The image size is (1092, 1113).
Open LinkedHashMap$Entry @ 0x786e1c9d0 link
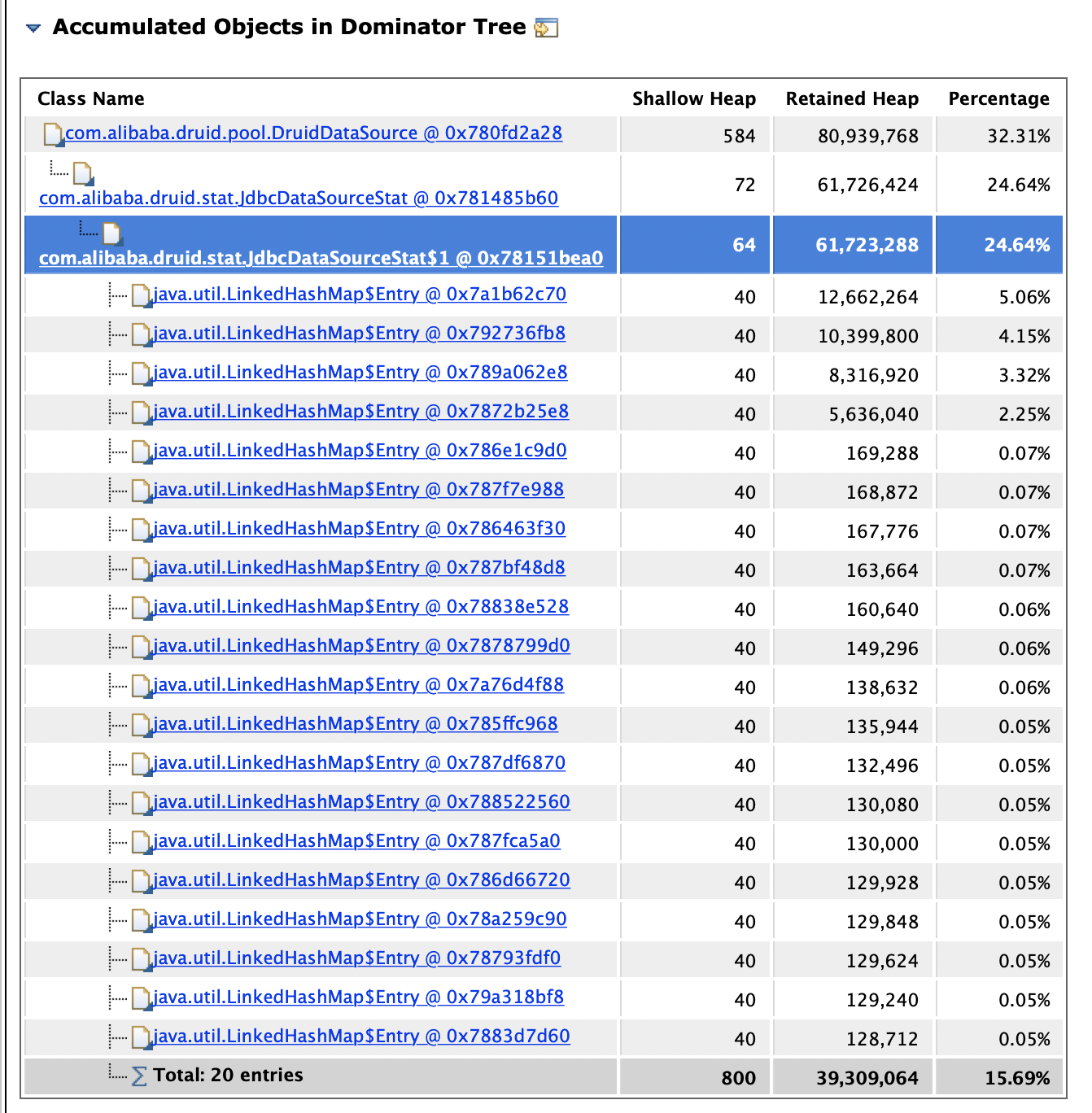pyautogui.click(x=360, y=450)
